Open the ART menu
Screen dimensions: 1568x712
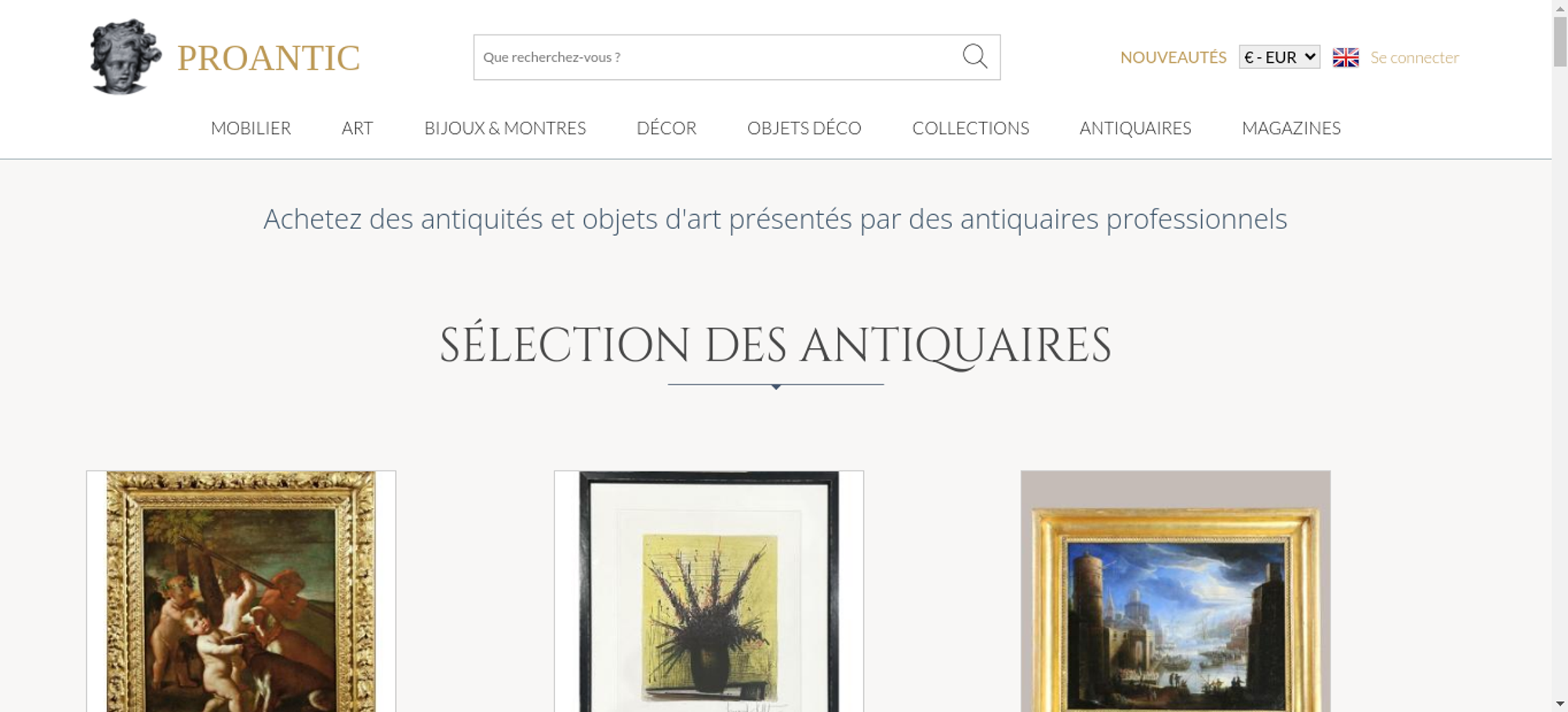point(358,128)
